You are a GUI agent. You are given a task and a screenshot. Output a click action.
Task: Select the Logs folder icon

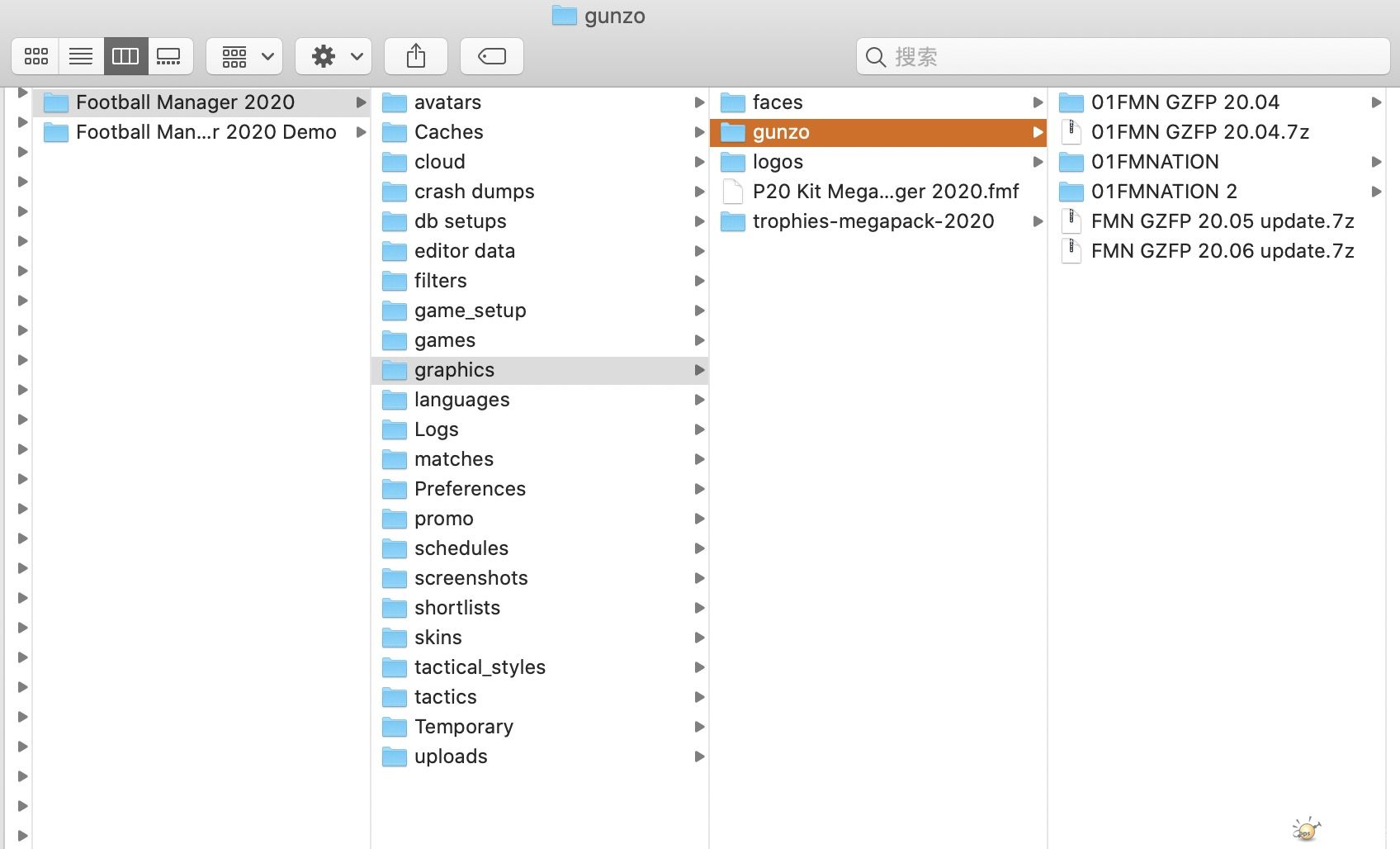pyautogui.click(x=395, y=429)
